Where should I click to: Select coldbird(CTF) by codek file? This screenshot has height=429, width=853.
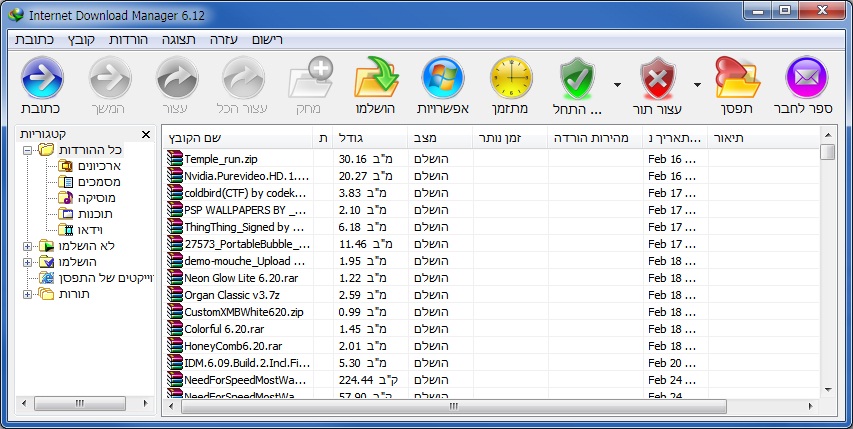[491, 192]
